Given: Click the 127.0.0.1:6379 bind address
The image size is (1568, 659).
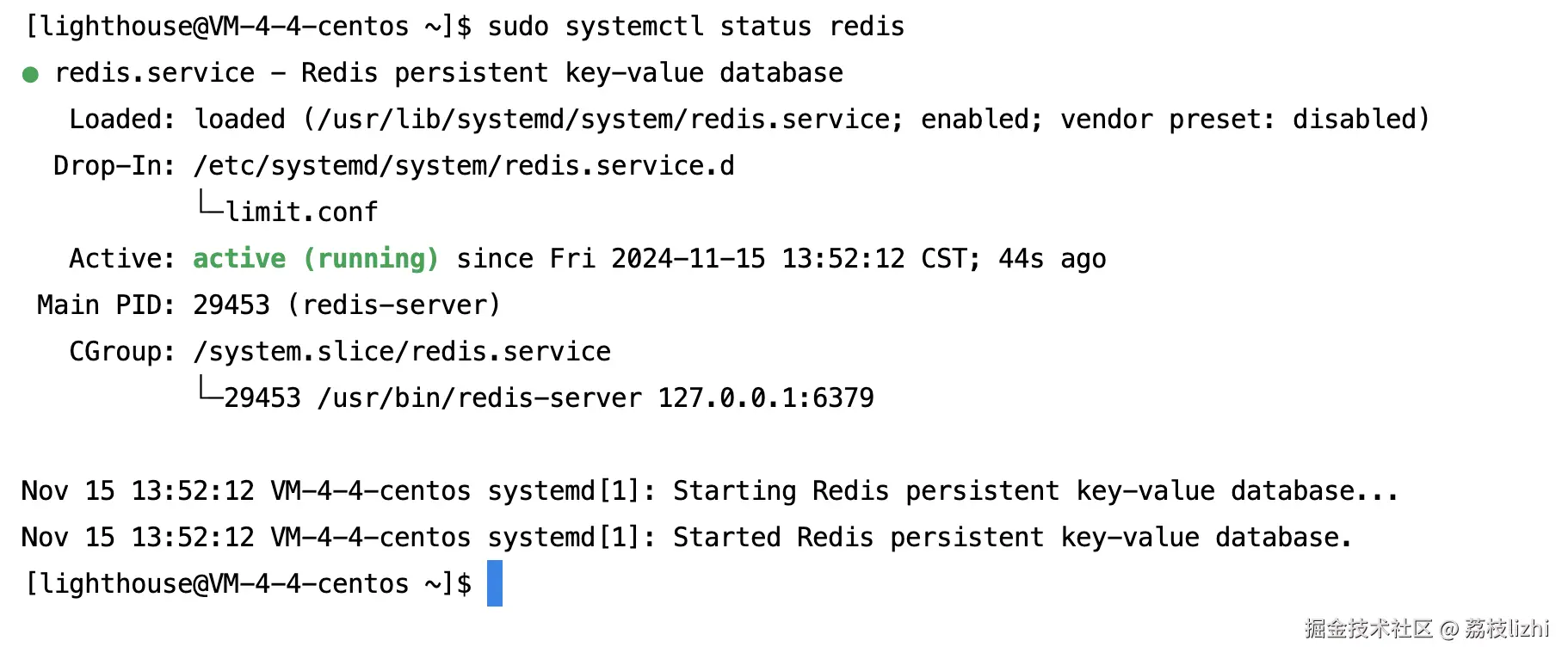Looking at the screenshot, I should click(x=766, y=398).
